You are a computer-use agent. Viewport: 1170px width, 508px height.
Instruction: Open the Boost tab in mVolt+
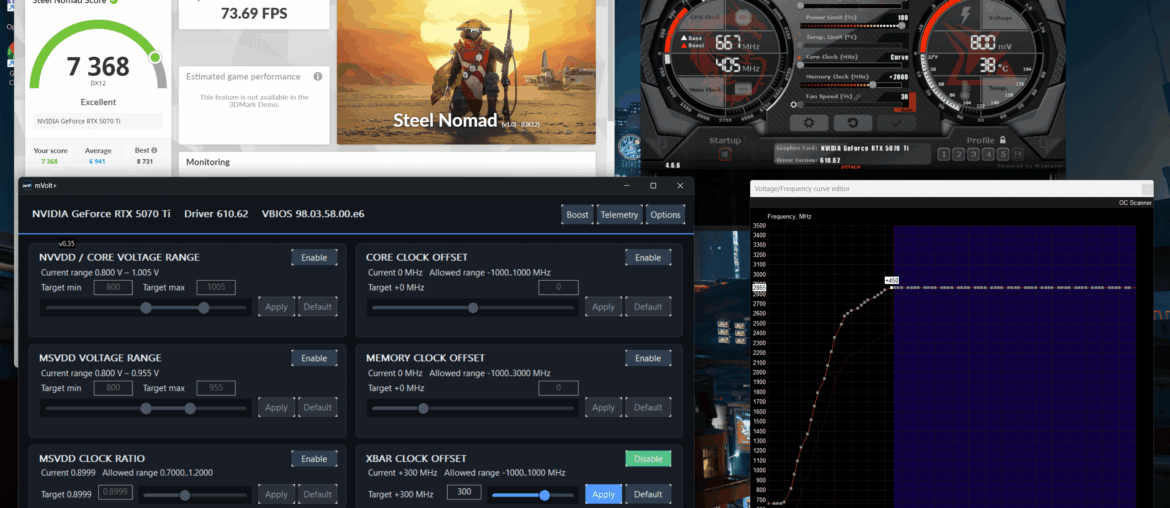point(578,215)
